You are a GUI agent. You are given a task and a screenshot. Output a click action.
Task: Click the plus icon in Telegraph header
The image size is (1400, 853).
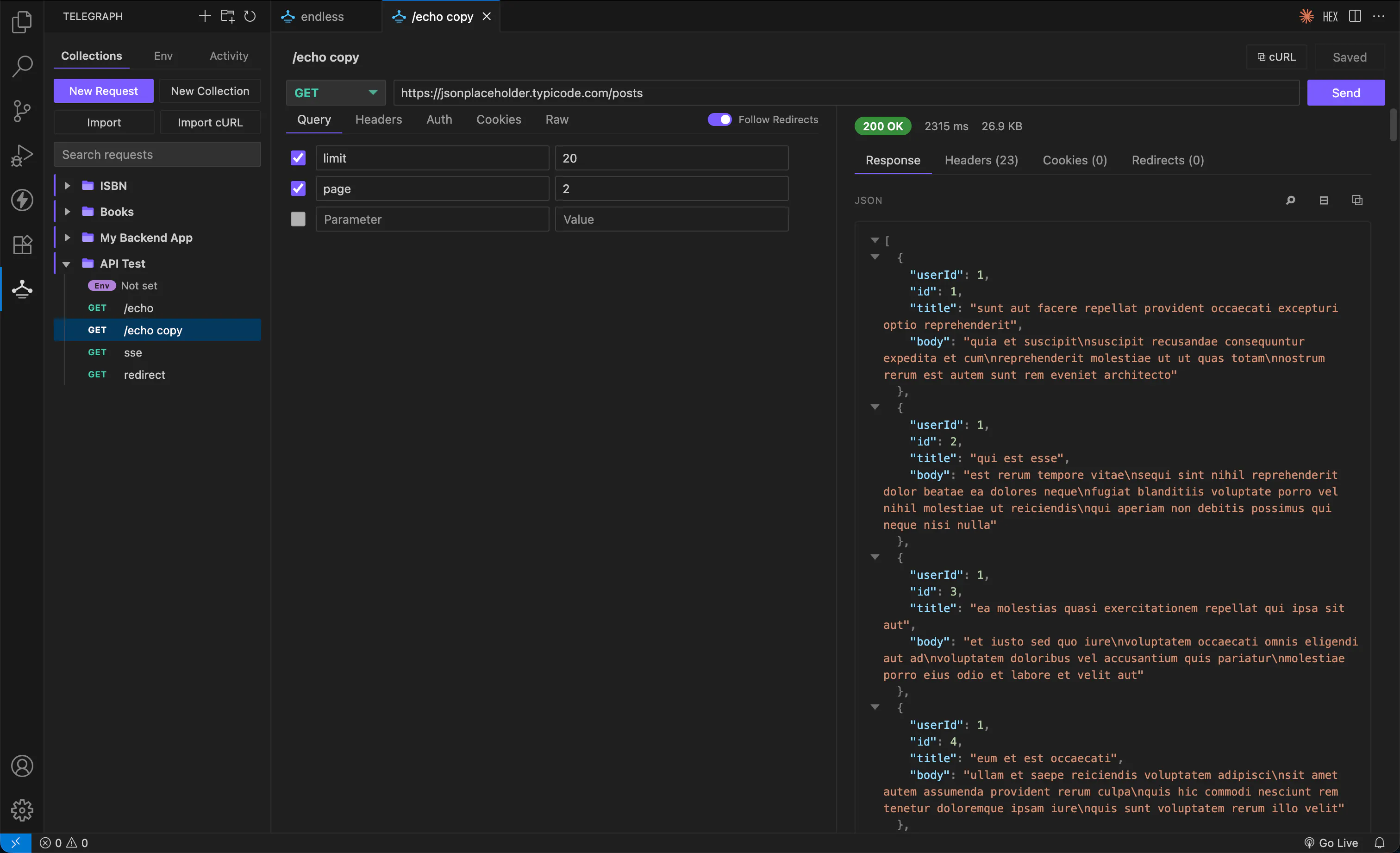(x=205, y=16)
